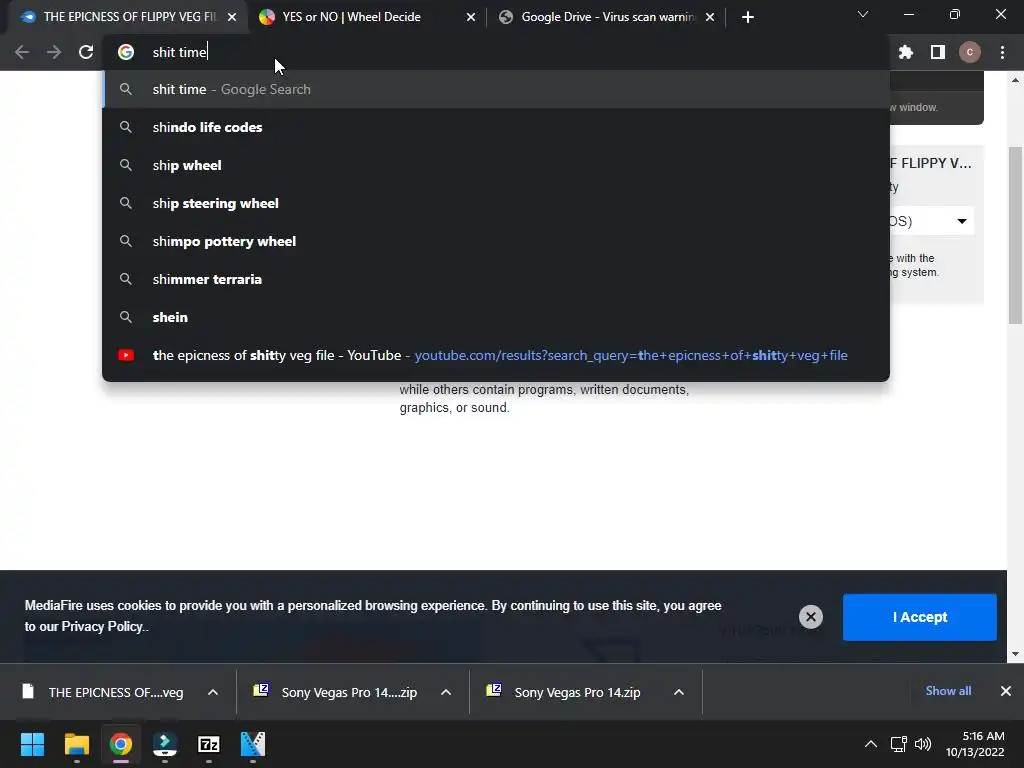Expand options for Sony Vegas Pro 14....zip

coord(446,692)
